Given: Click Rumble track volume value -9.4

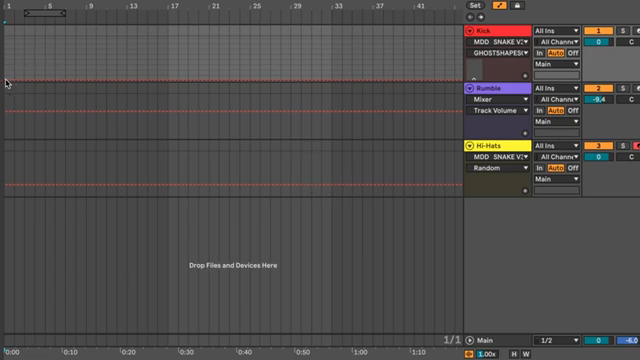Looking at the screenshot, I should tap(598, 100).
